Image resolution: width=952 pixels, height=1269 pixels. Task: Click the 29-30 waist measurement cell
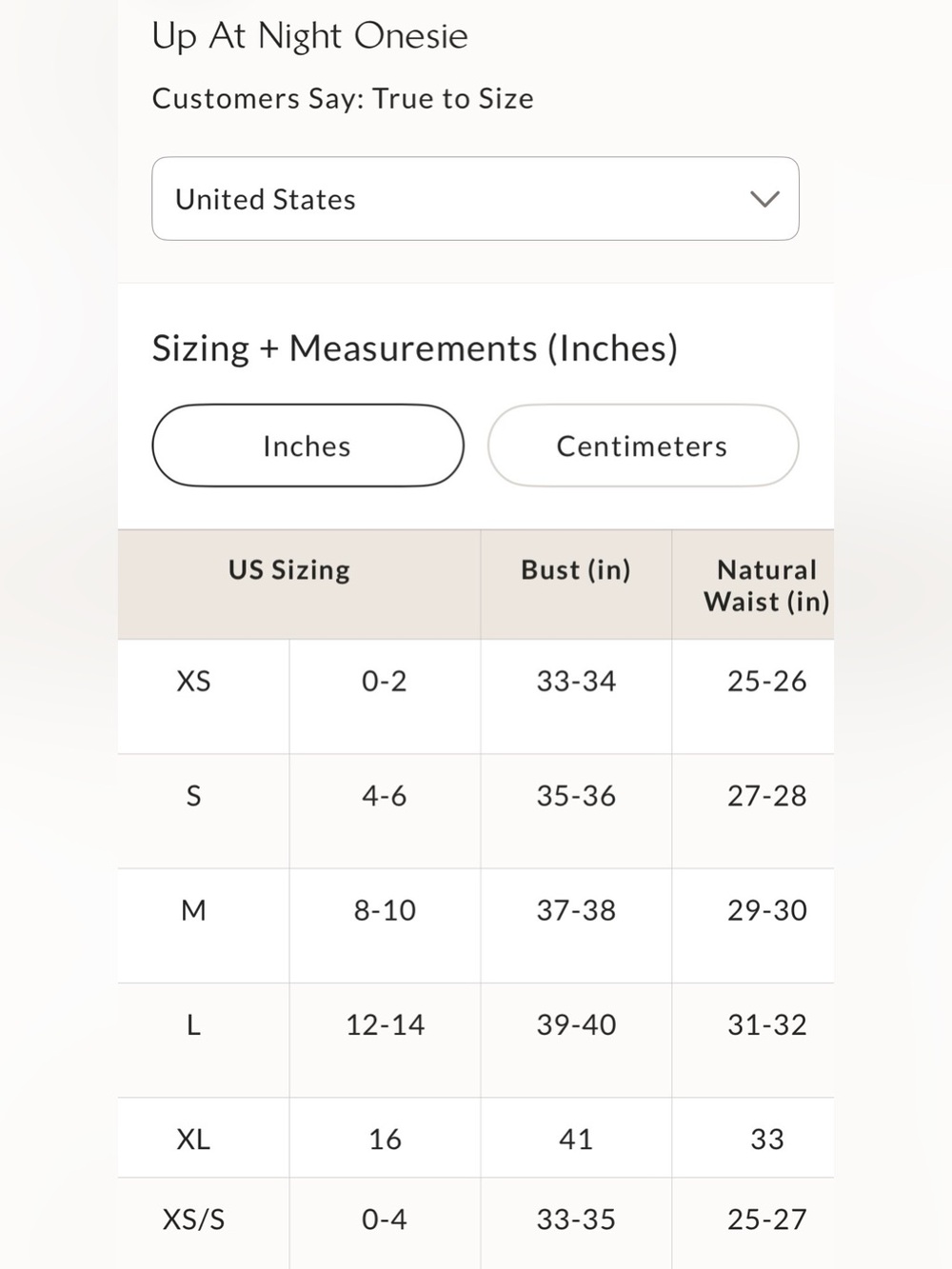coord(766,910)
